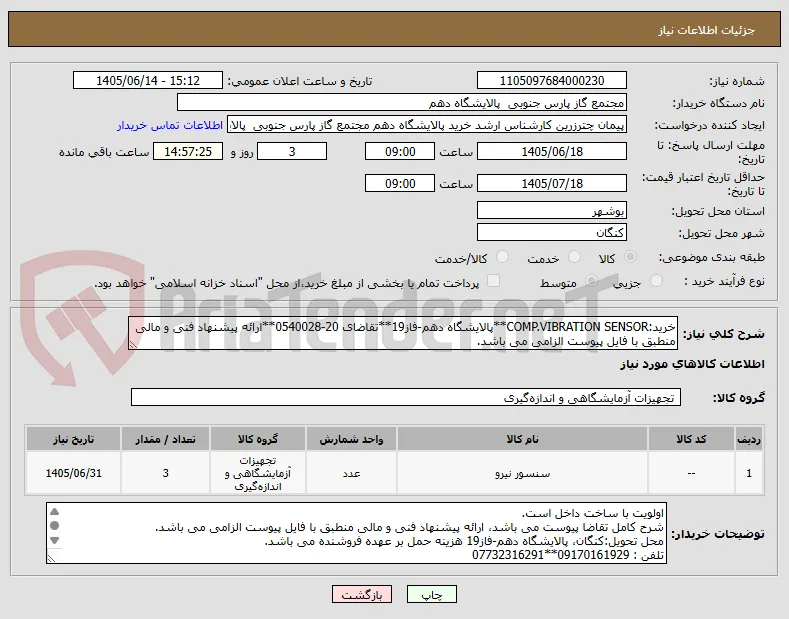Click the کد کالا column header

pos(691,439)
